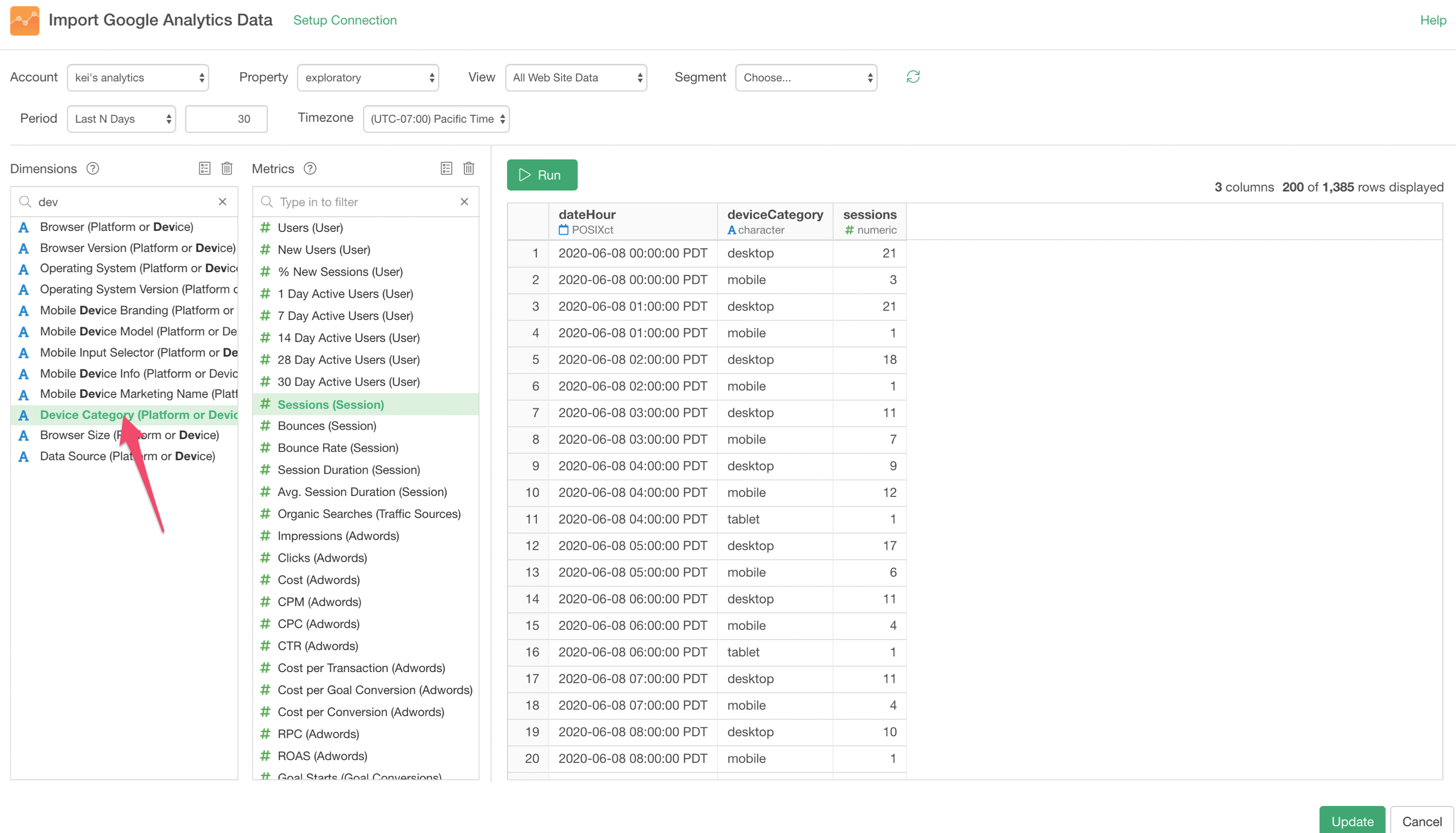Click the numeric hash icon under sessions

tap(849, 230)
